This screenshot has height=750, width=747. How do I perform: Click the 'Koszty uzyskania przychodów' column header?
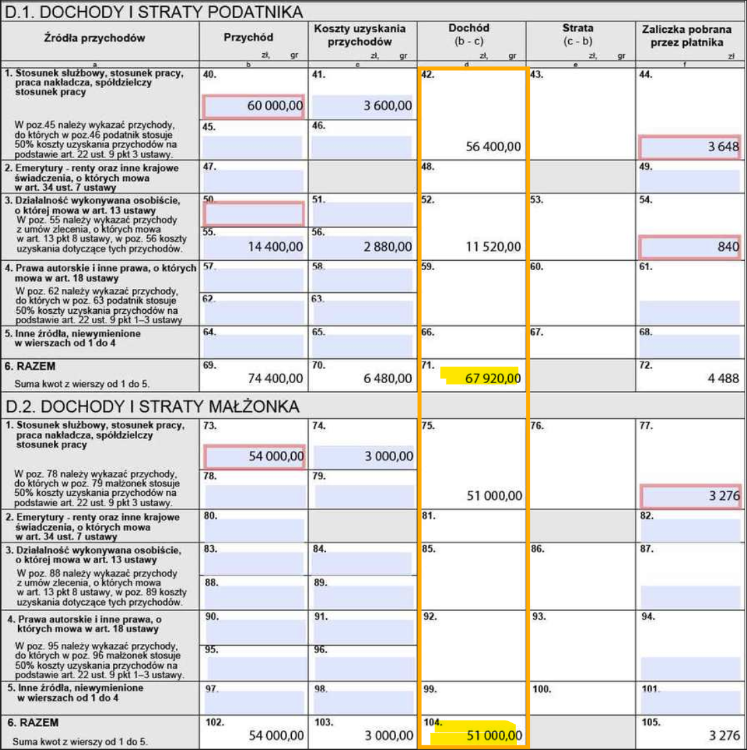coord(360,35)
